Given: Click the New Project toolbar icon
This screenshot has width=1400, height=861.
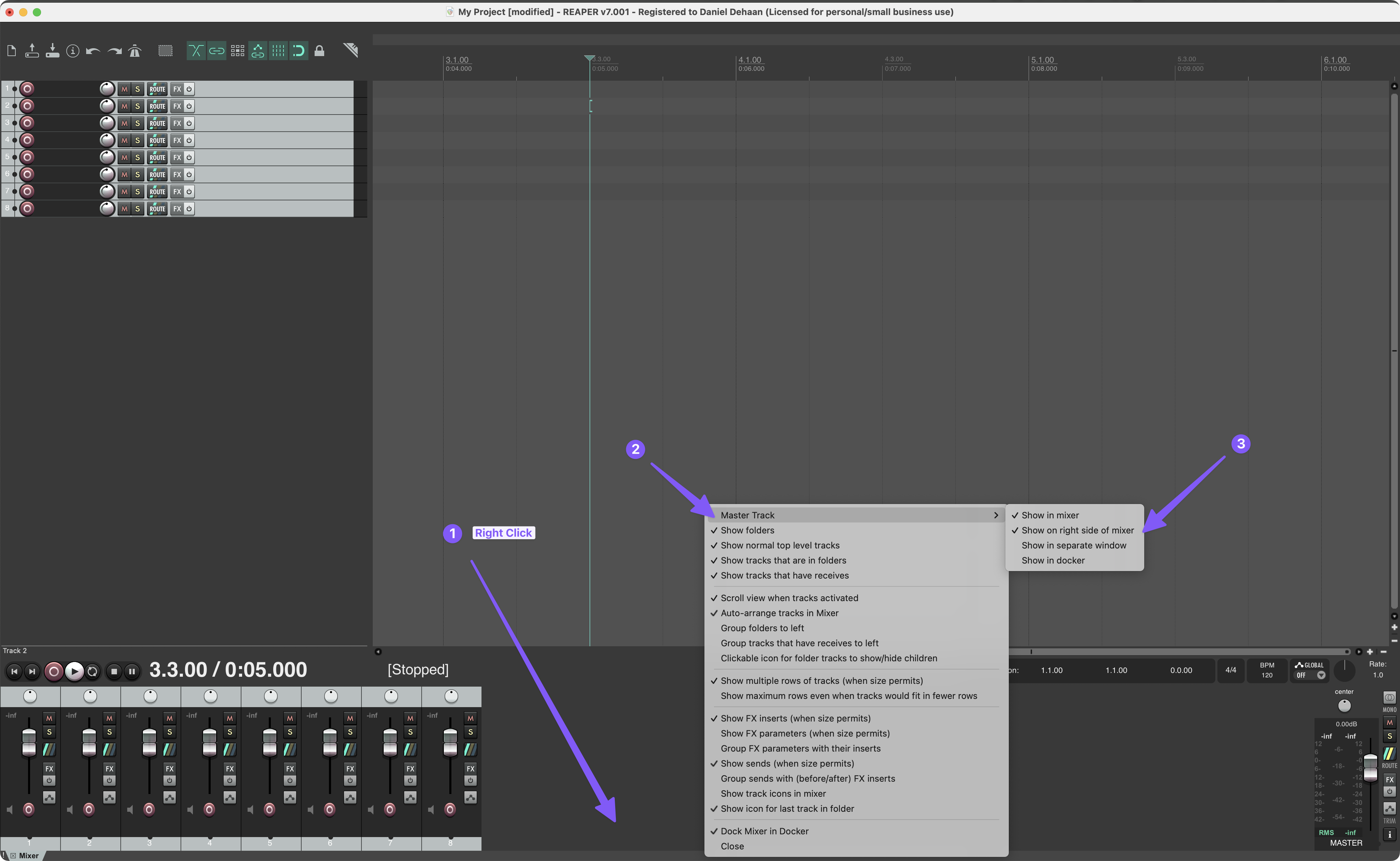Looking at the screenshot, I should click(11, 51).
